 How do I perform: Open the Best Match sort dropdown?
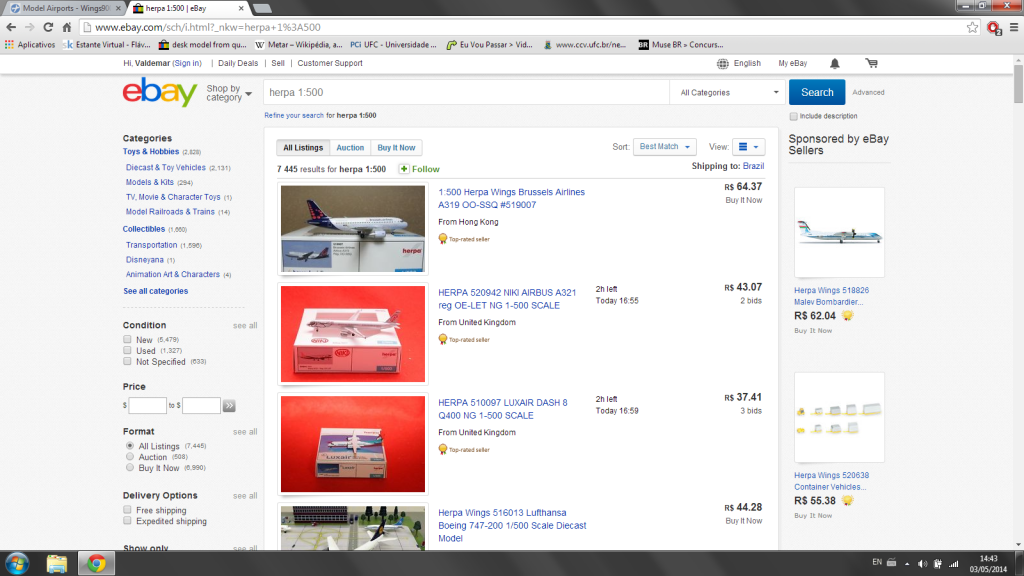(x=664, y=147)
